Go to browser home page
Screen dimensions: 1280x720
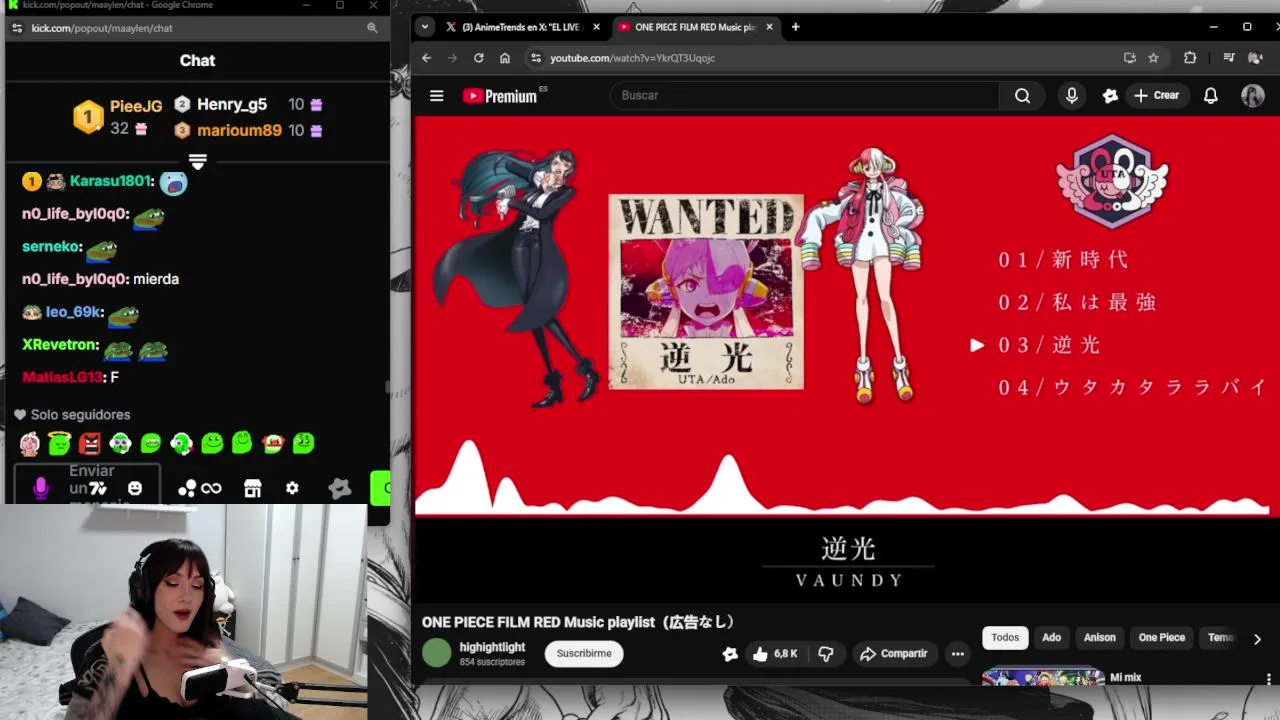coord(505,58)
